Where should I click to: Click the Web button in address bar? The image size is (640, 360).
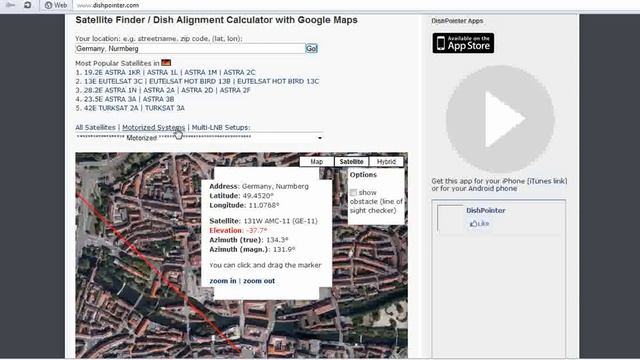[56, 5]
